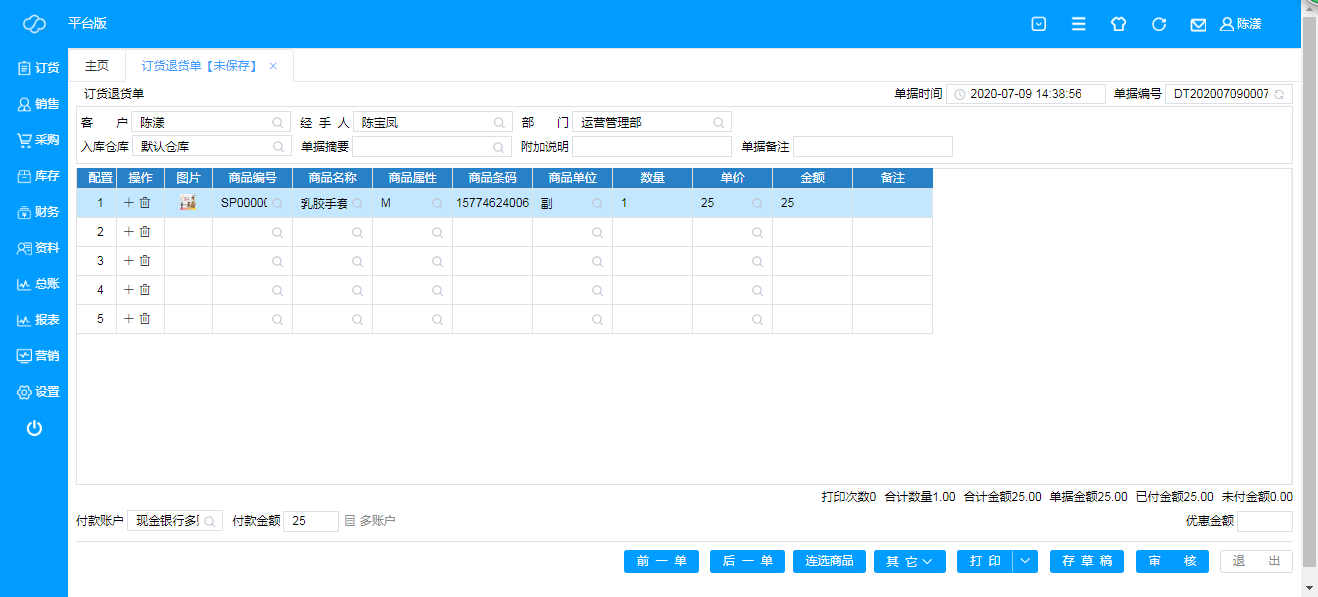Click the cloud logo icon at top left
Image resolution: width=1318 pixels, height=597 pixels.
coord(34,24)
